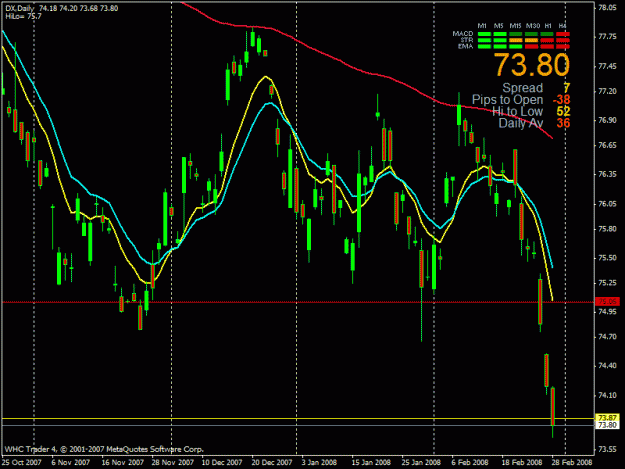Click the Daily Av value 36
The width and height of the screenshot is (625, 469).
pyautogui.click(x=564, y=123)
